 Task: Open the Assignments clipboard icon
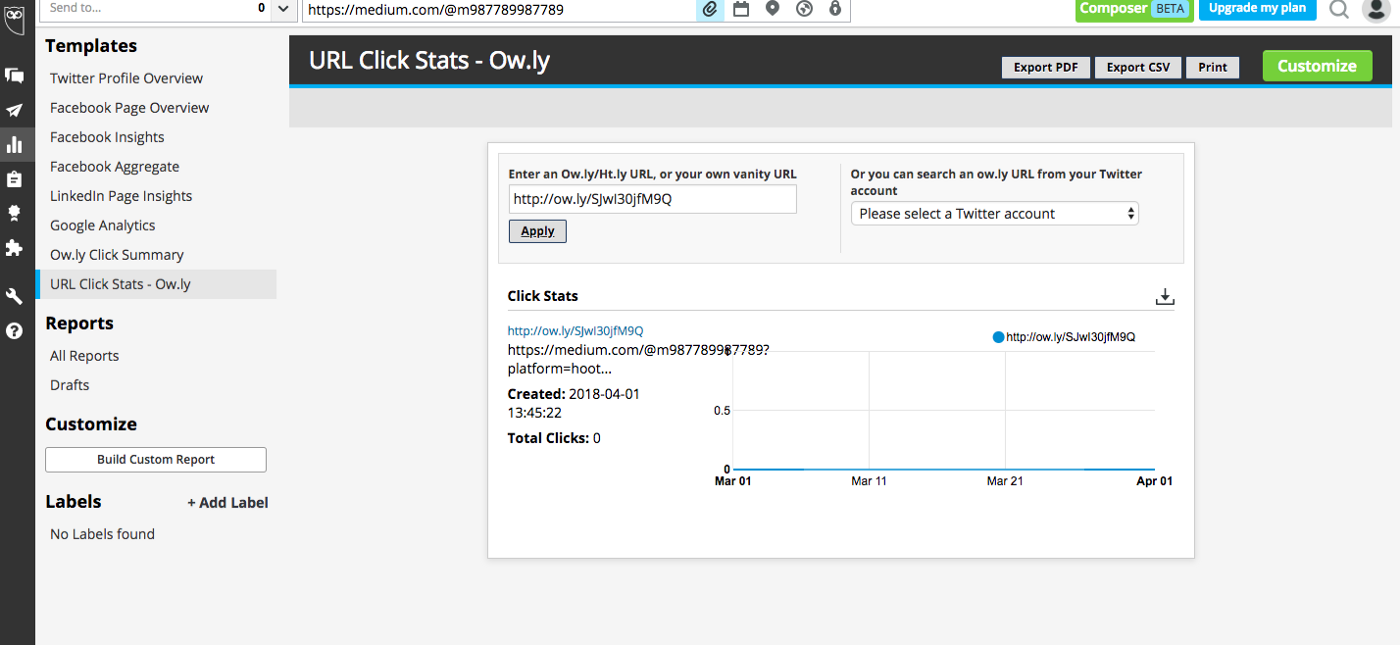[x=14, y=179]
